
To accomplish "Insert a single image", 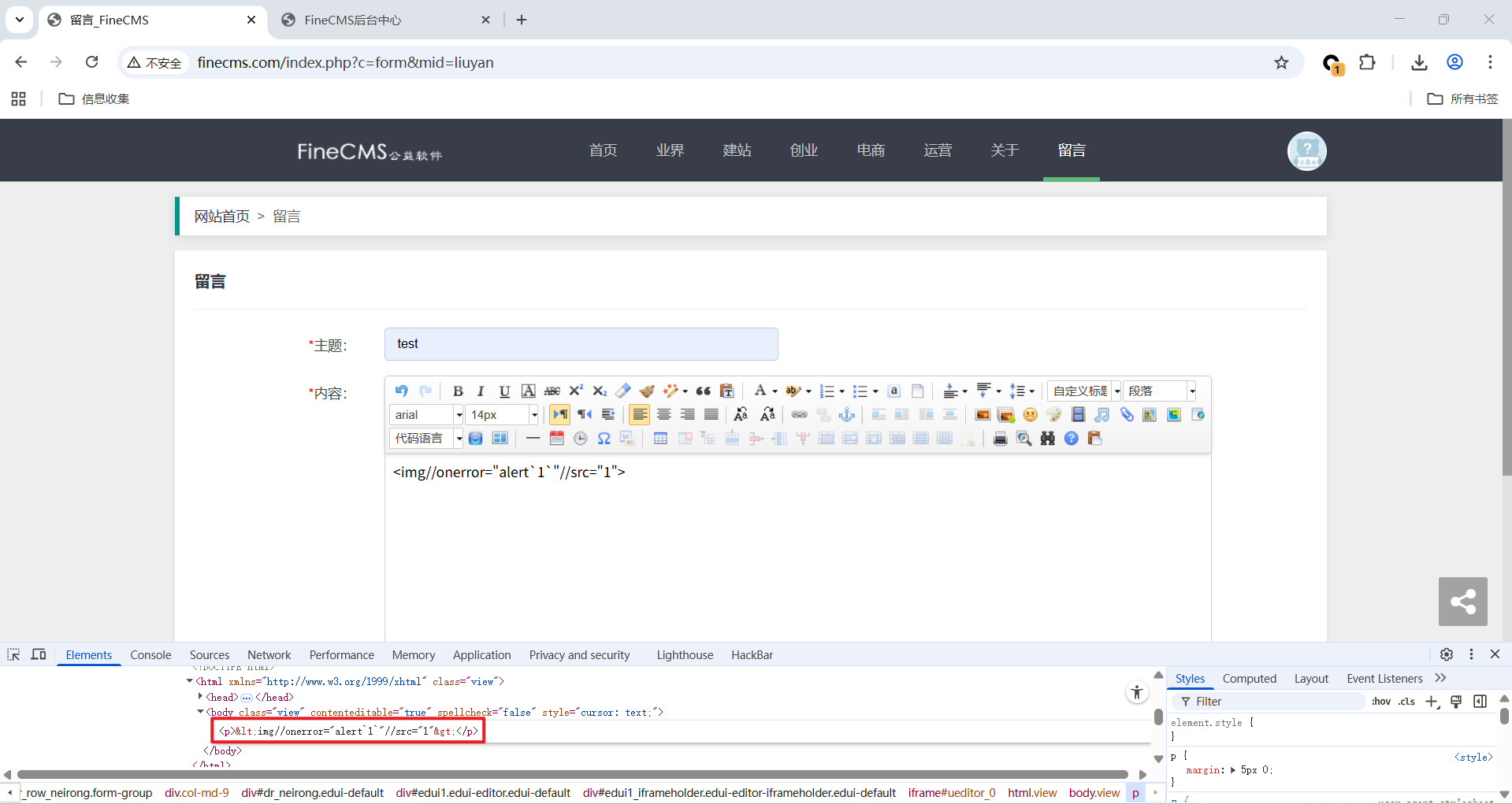I will 983,415.
